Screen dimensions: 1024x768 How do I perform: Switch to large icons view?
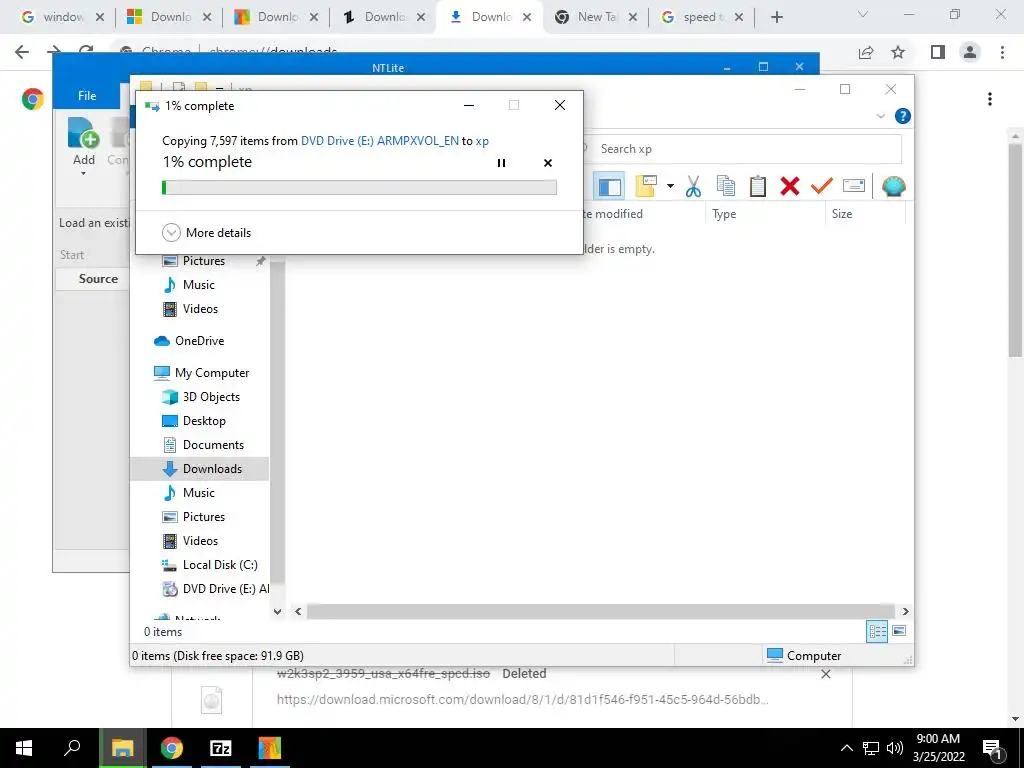click(x=899, y=631)
